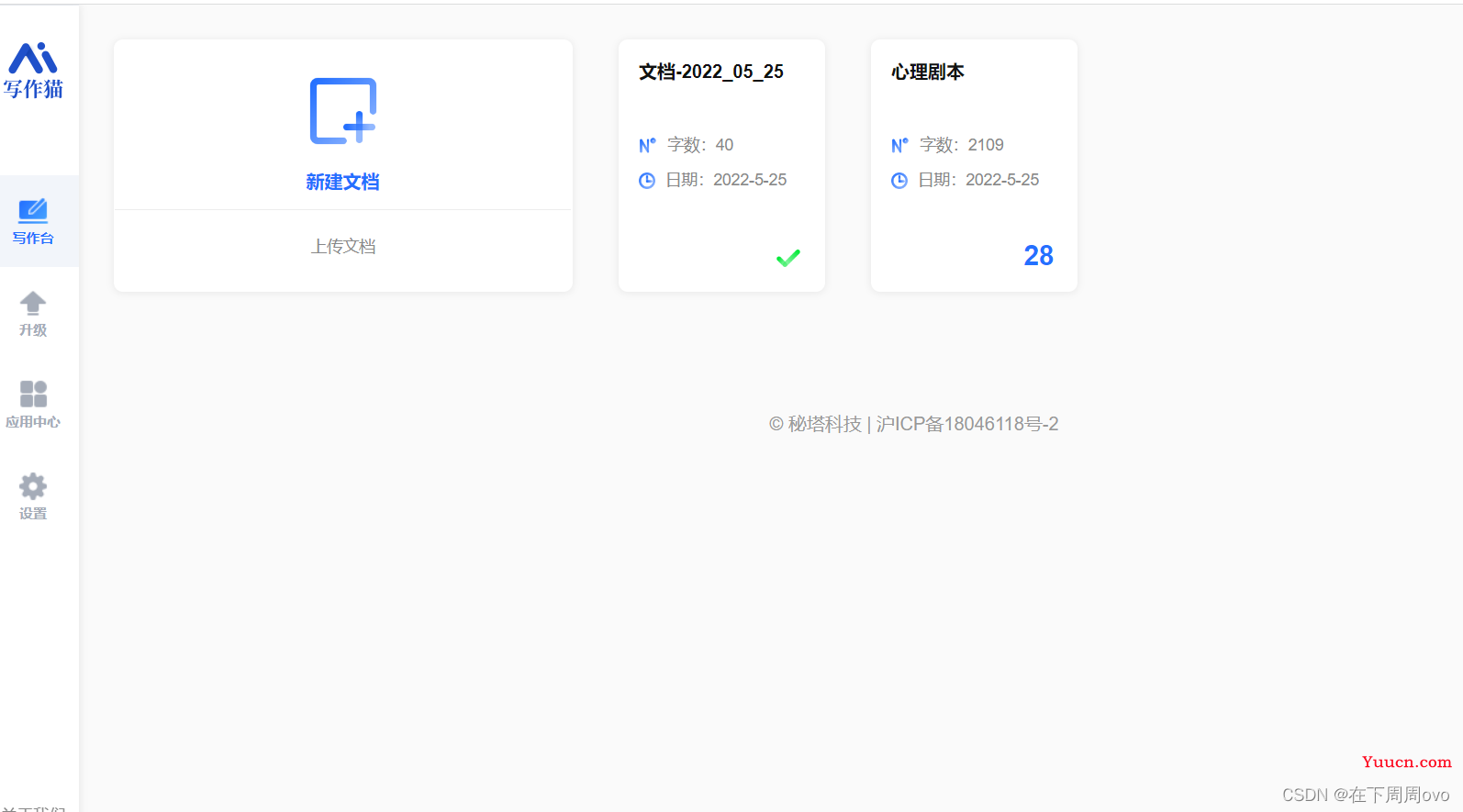Click the 字数: 40 text
Viewport: 1463px width, 812px height.
700,145
